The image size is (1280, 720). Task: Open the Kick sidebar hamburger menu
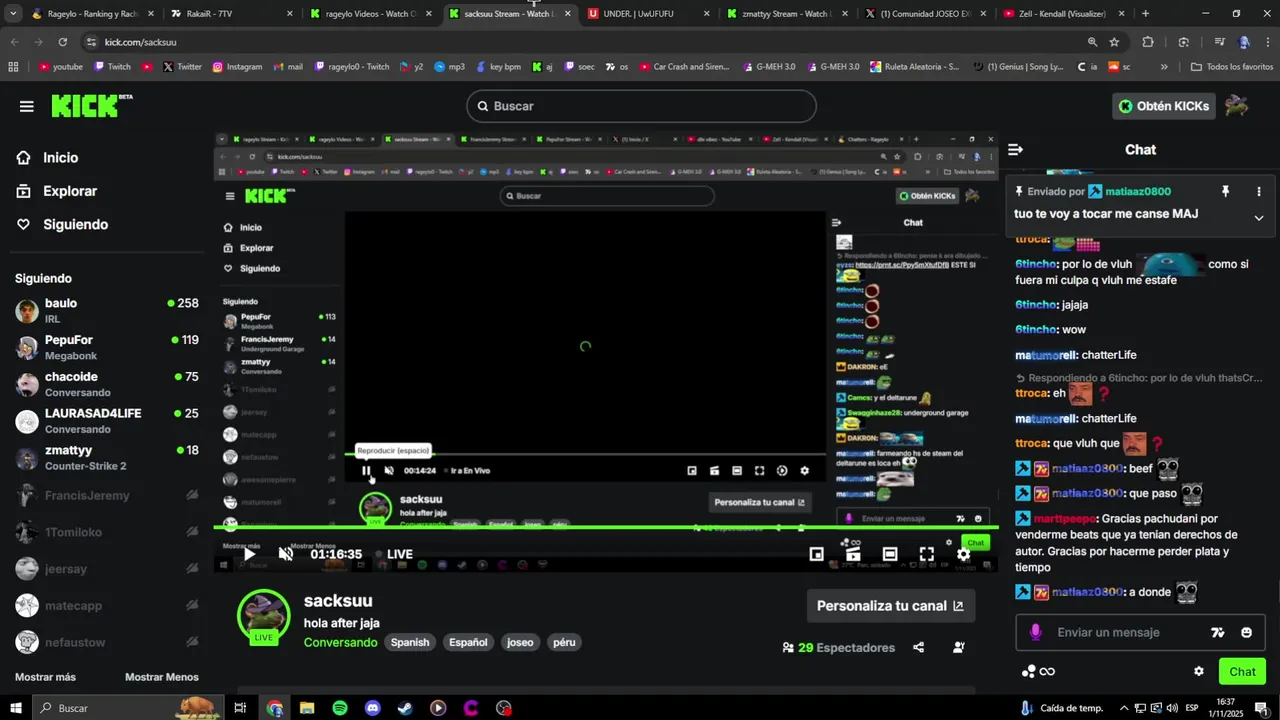pyautogui.click(x=26, y=106)
